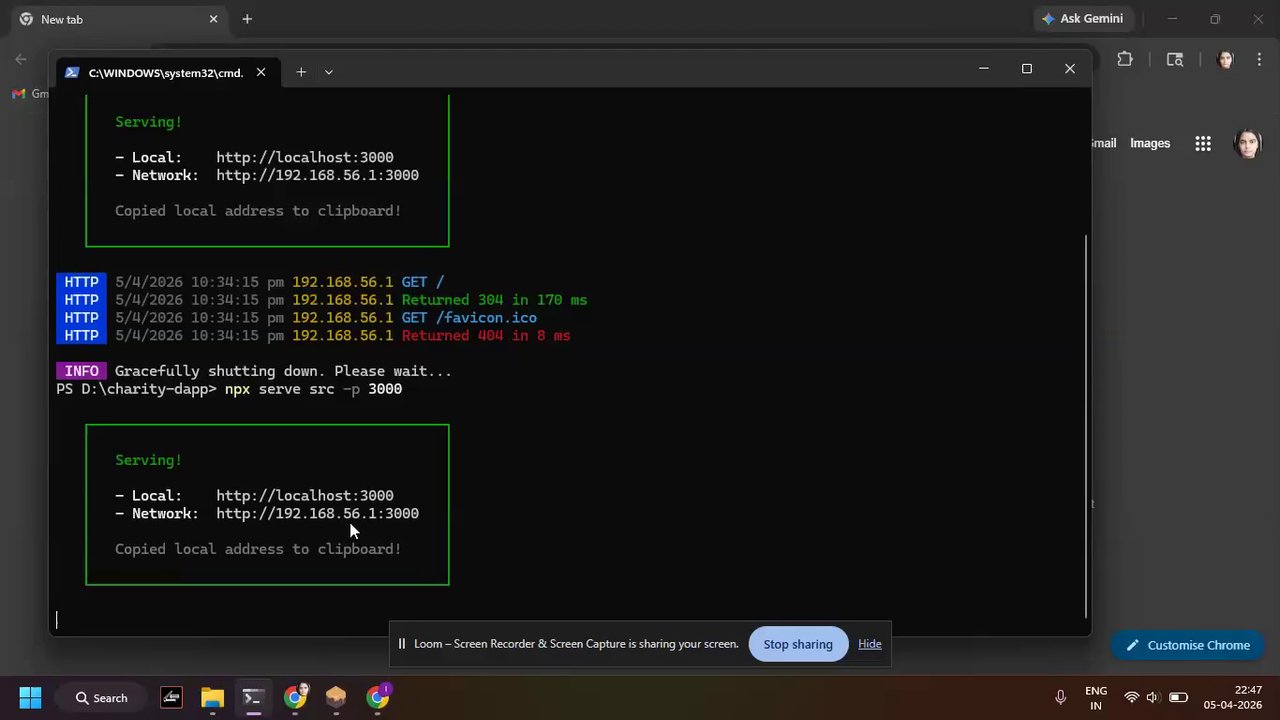Select the Terminal icon in the taskbar
Screen dimensions: 1280x720
[x=253, y=697]
